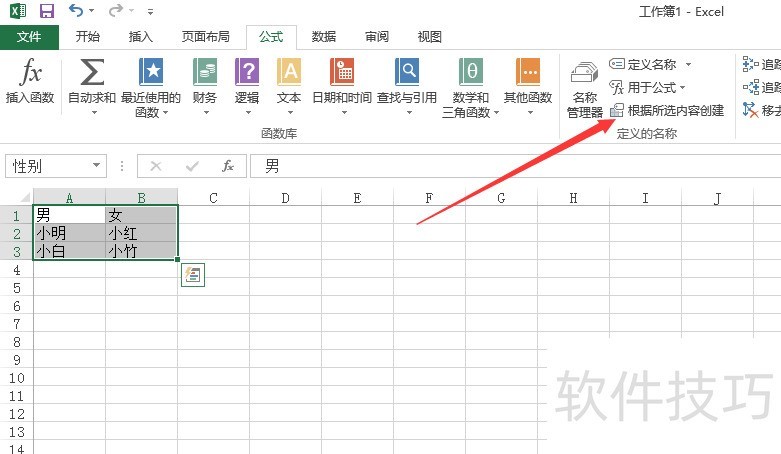Select row 10 header
The width and height of the screenshot is (781, 454).
[16, 378]
